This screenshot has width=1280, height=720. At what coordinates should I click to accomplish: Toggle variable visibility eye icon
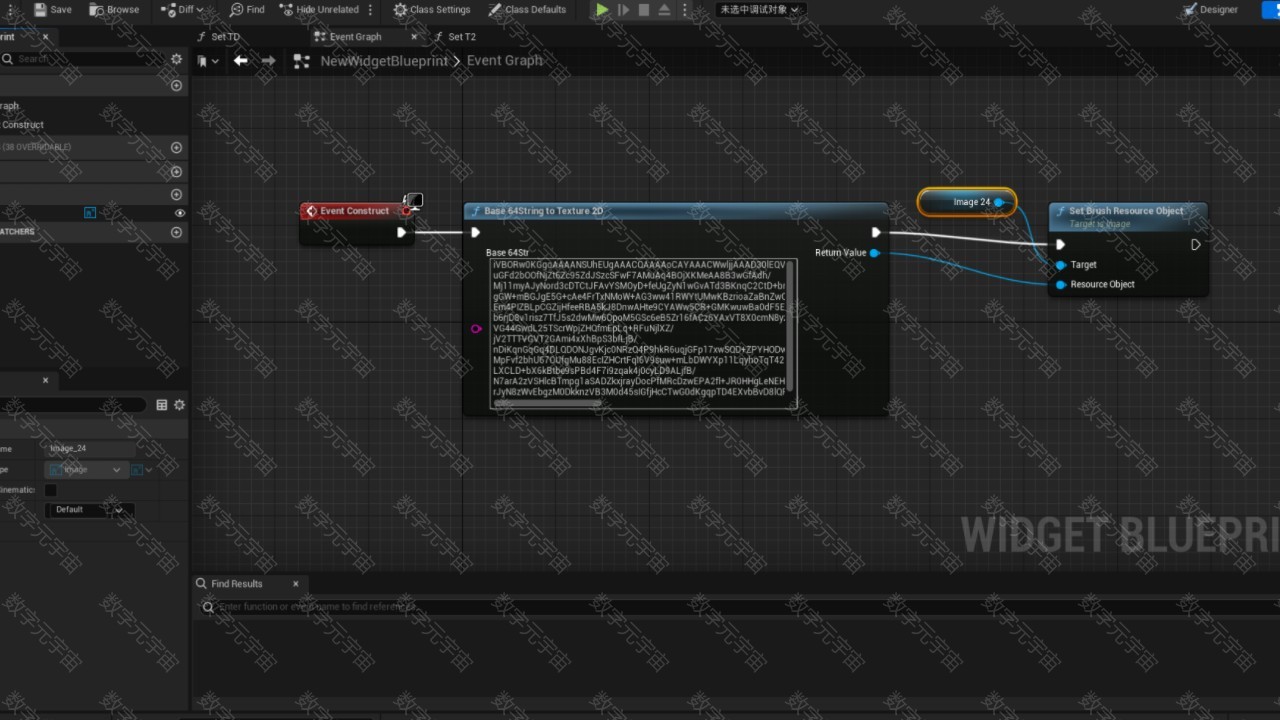[x=180, y=213]
